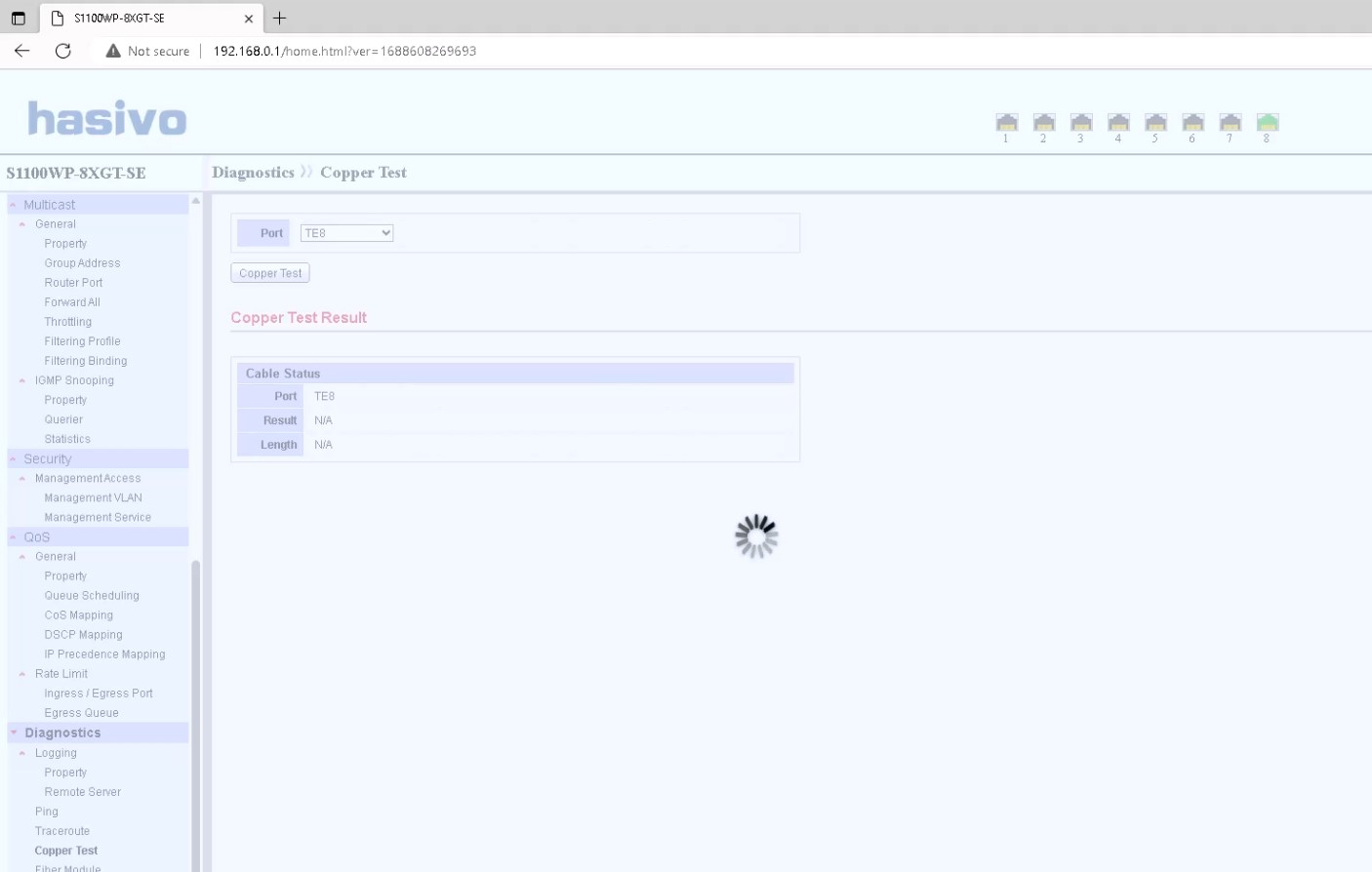Open the Queue Scheduling page
The image size is (1372, 872).
coord(92,596)
